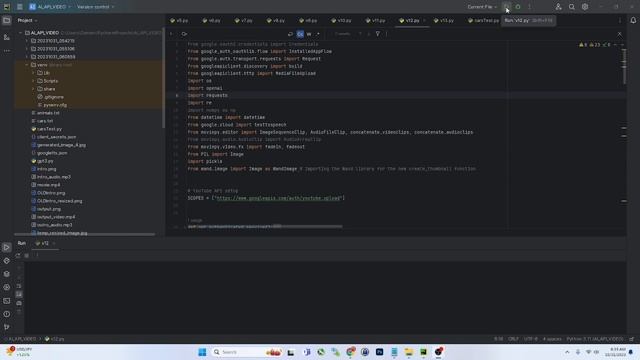Screen dimensions: 640x360
Task: Open the Git version control tool window
Action: (x=7, y=327)
